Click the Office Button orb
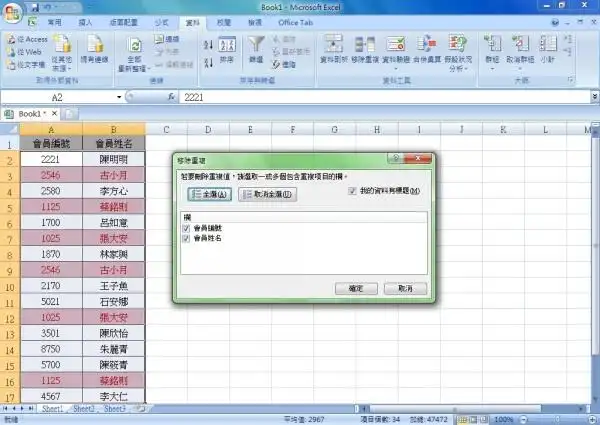Viewport: 600px width, 425px height. 12,13
